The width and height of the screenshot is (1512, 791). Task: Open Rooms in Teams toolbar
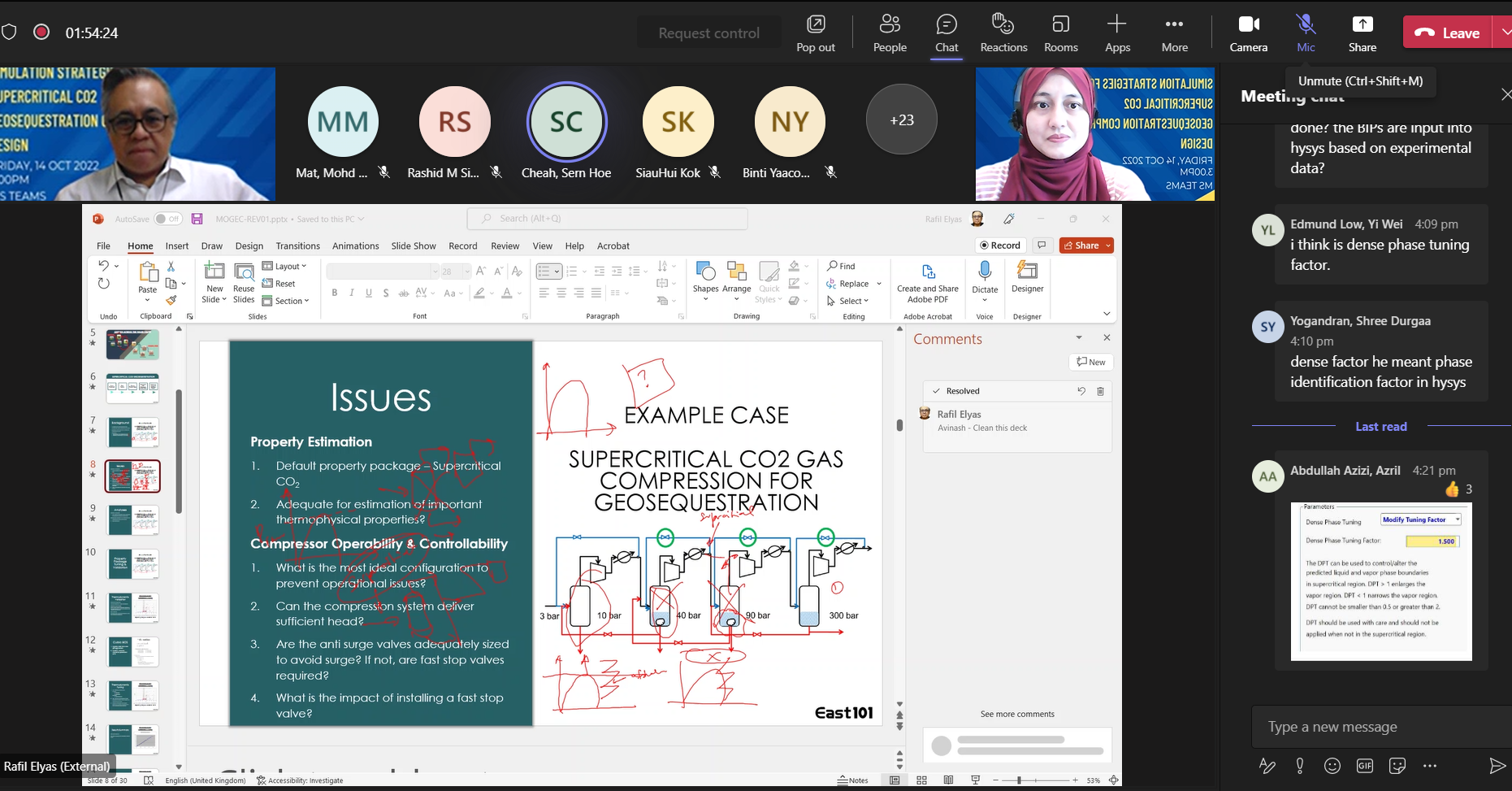click(x=1060, y=33)
